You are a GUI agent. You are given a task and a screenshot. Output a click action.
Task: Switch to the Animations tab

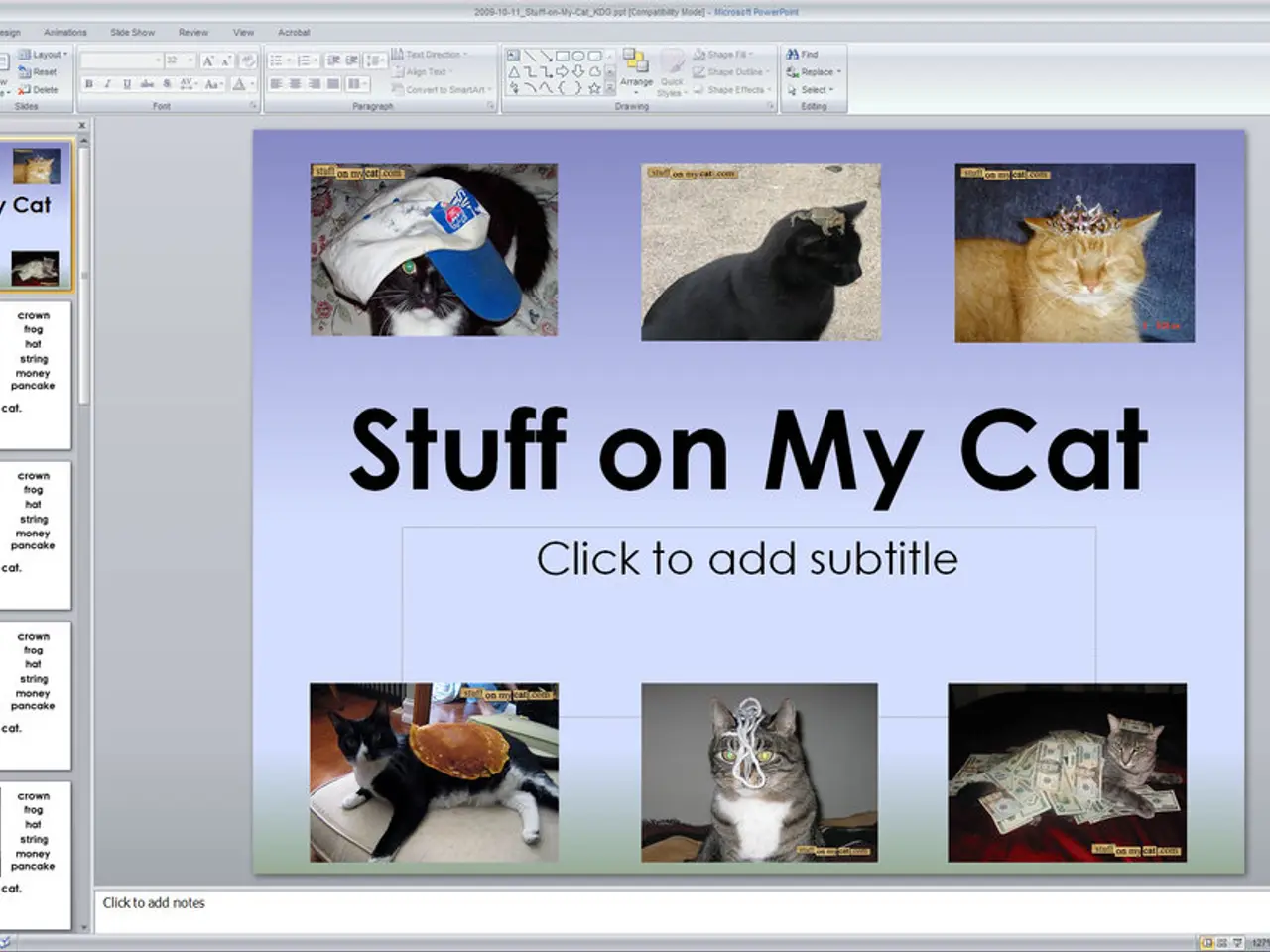(x=65, y=33)
